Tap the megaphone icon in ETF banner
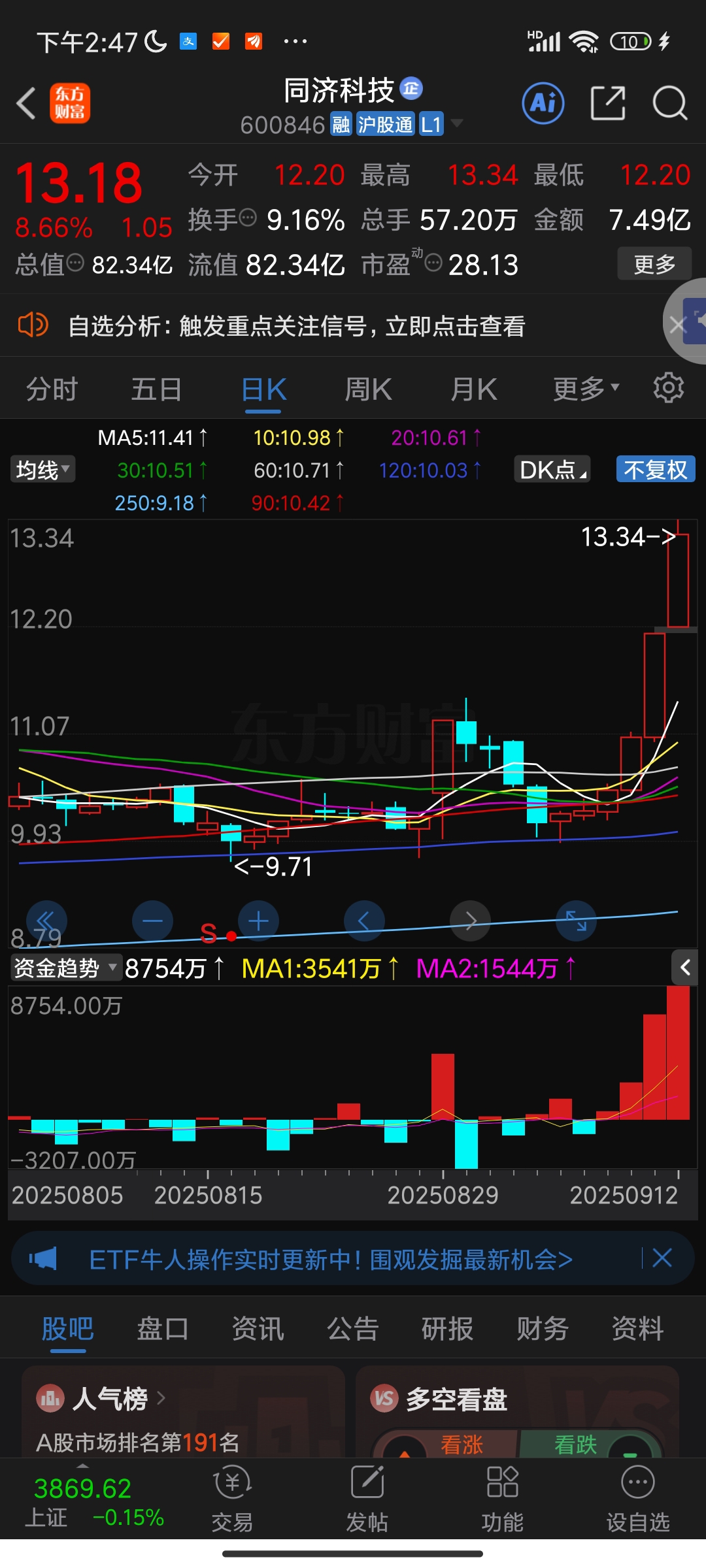The width and height of the screenshot is (706, 1568). [43, 1258]
